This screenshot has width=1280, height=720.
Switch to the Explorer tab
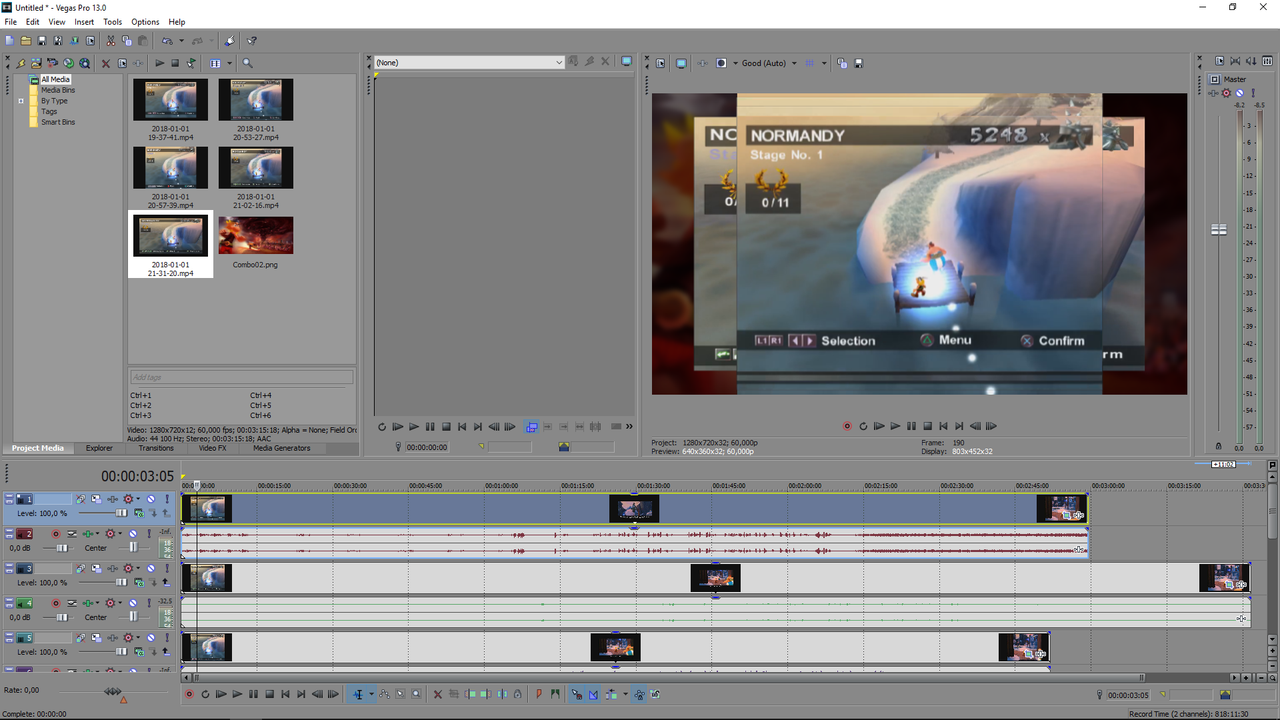coord(99,448)
